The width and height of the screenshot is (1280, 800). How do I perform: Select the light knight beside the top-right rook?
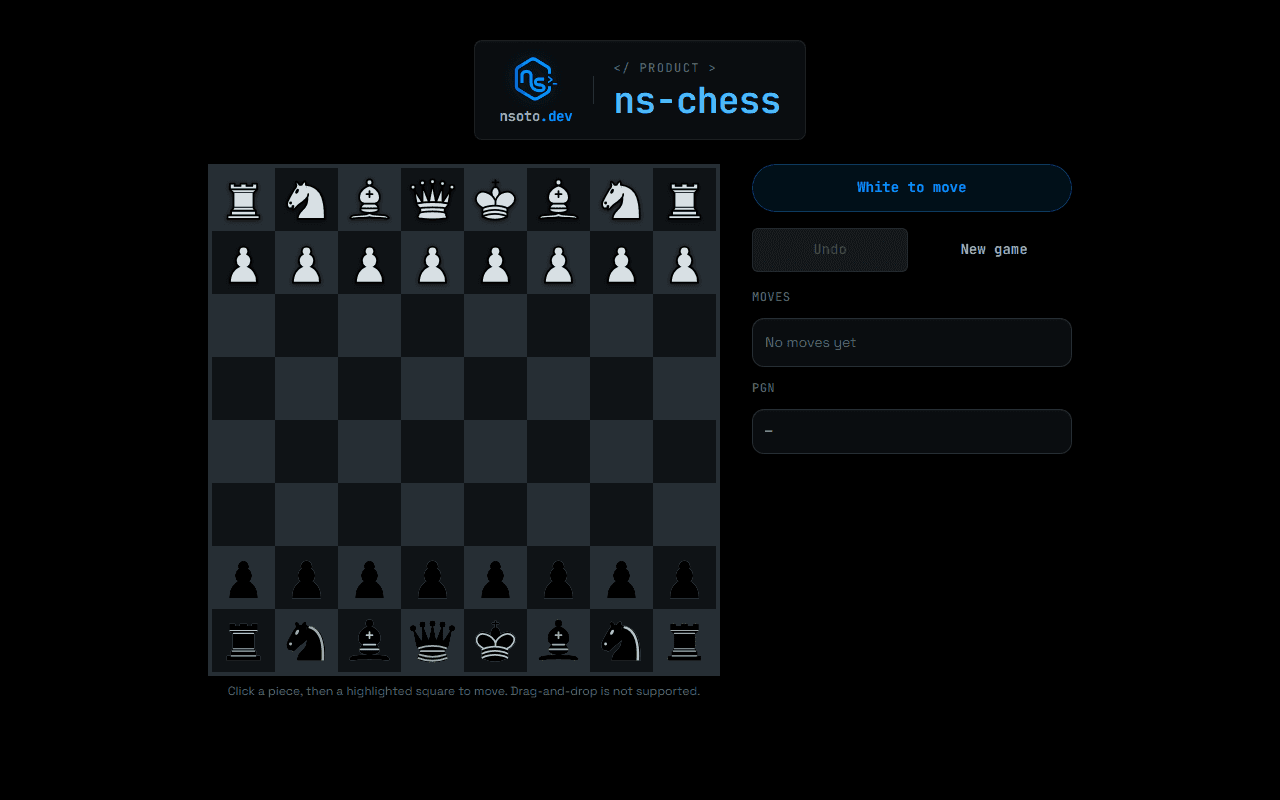coord(621,200)
